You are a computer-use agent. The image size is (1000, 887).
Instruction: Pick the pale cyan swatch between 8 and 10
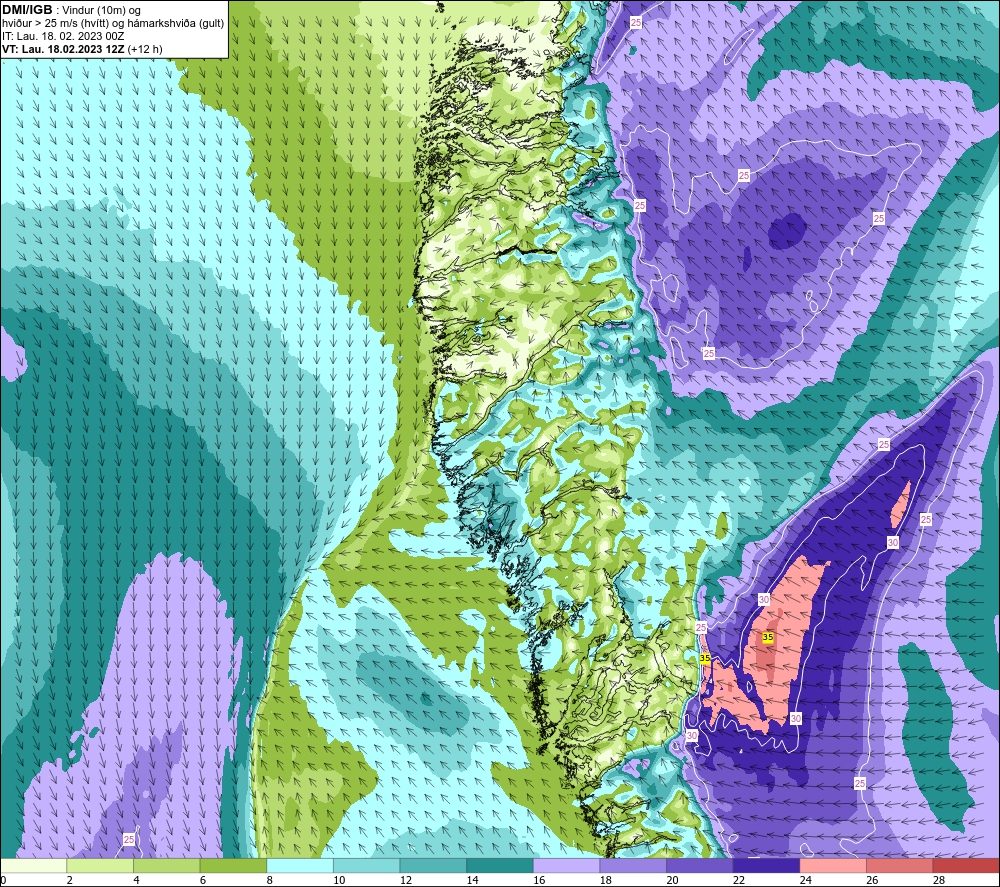click(x=300, y=865)
